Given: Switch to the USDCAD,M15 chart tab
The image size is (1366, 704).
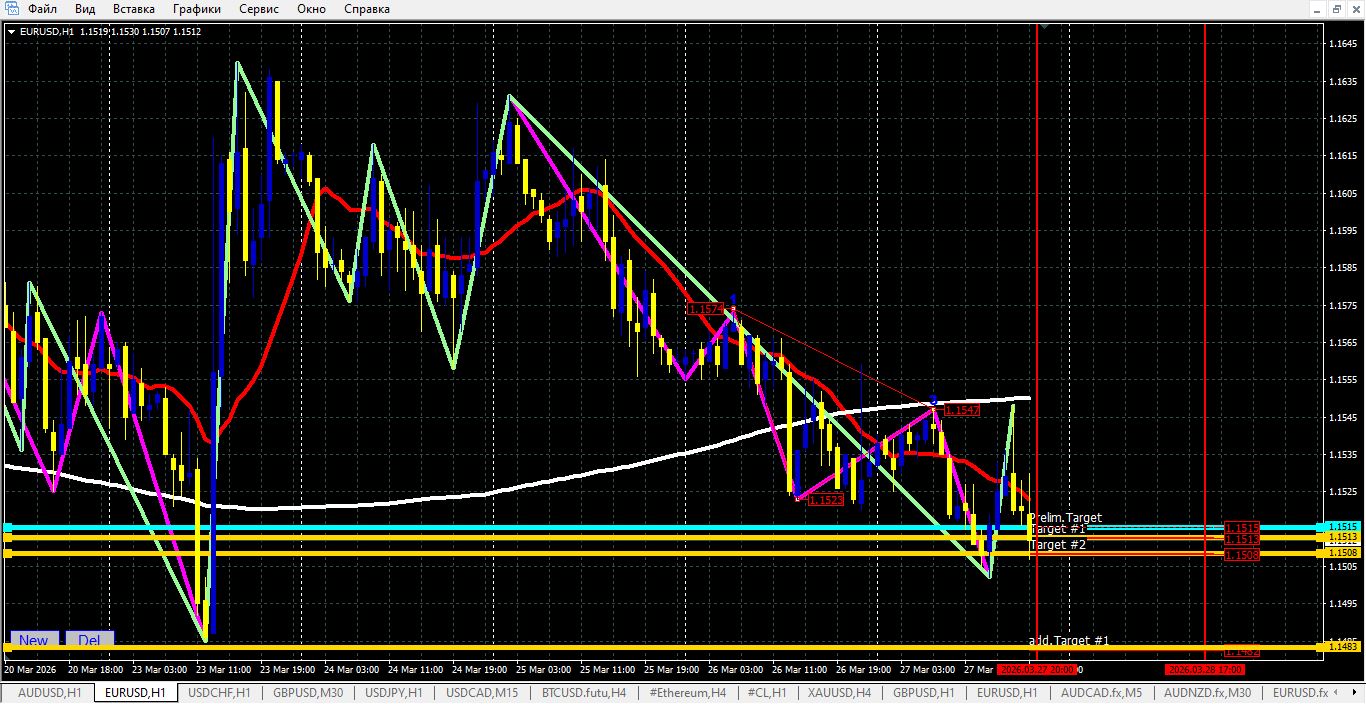Looking at the screenshot, I should click(x=482, y=692).
